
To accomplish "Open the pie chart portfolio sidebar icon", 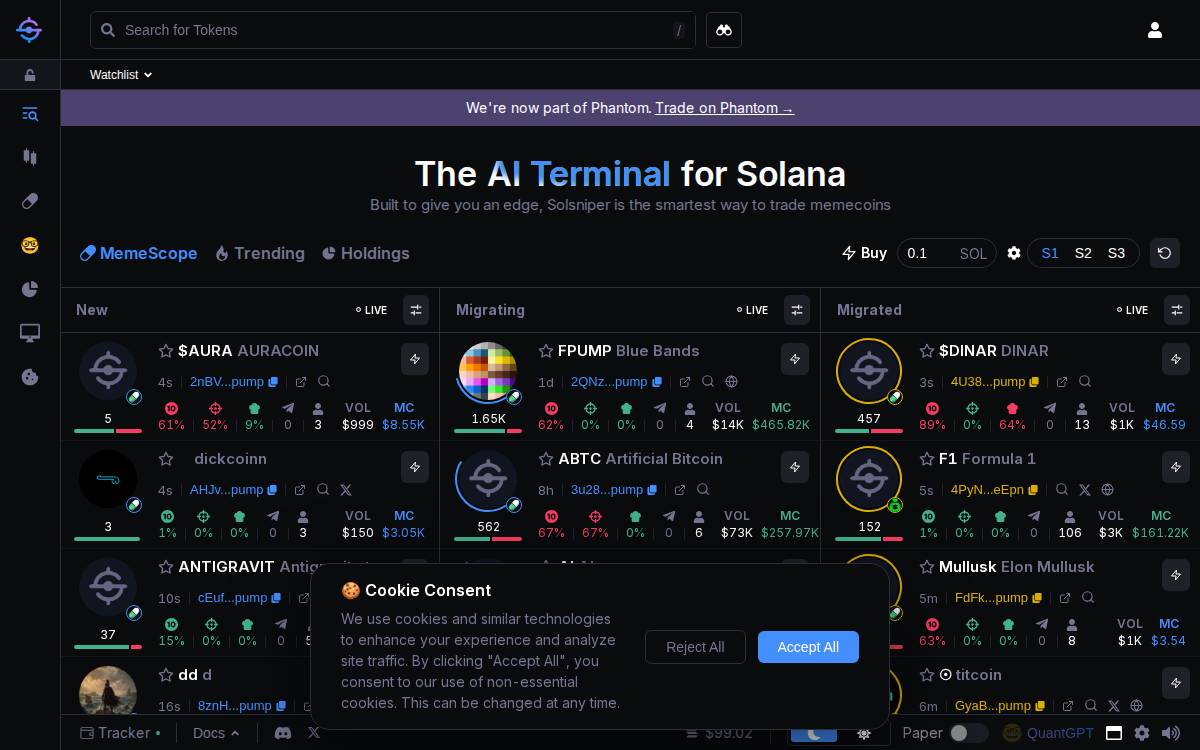I will pos(30,289).
